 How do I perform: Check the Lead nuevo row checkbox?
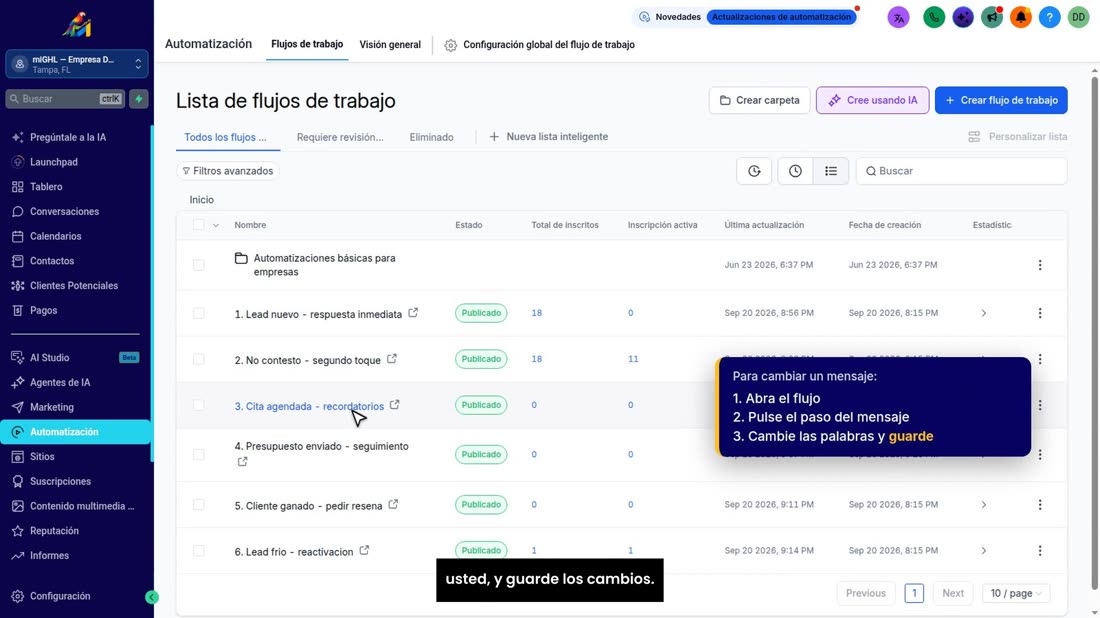(199, 313)
